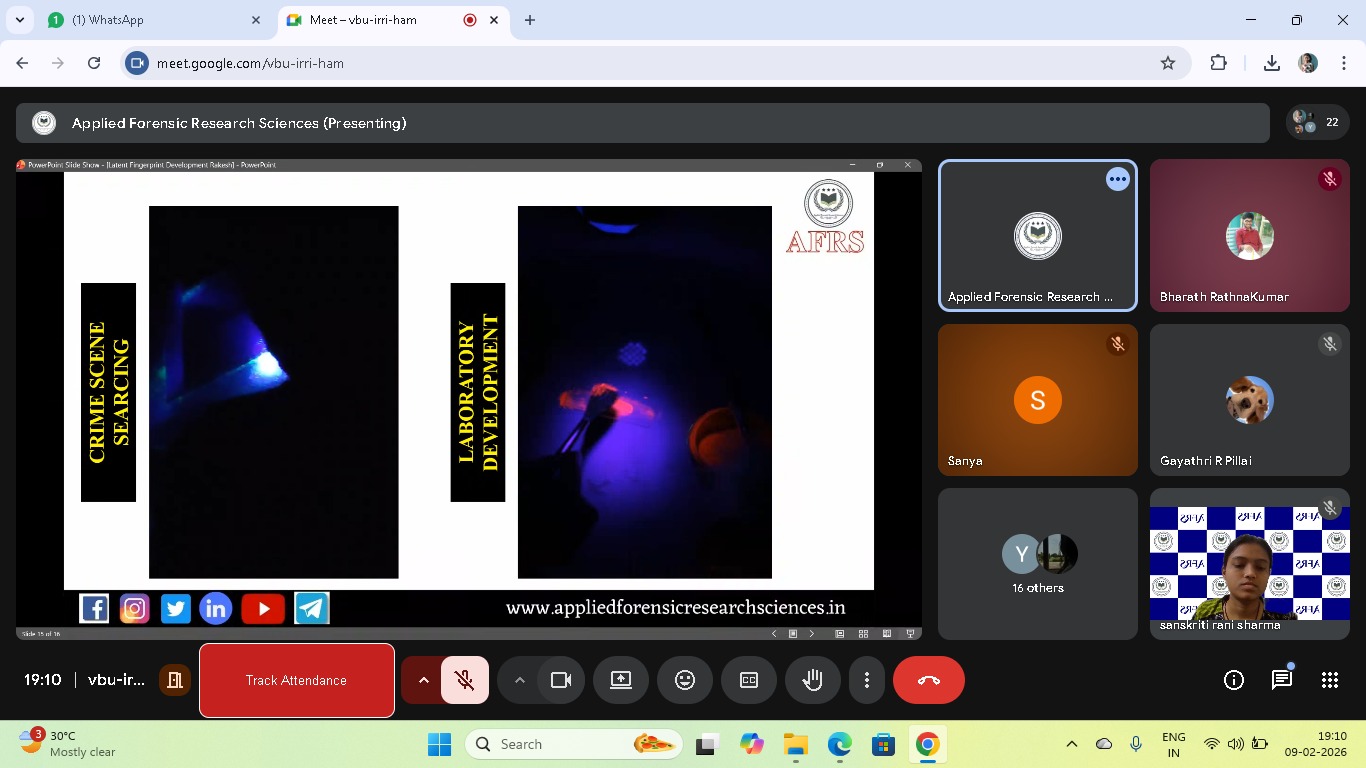The width and height of the screenshot is (1366, 768).
Task: Show the 22 participants list
Action: point(1317,122)
